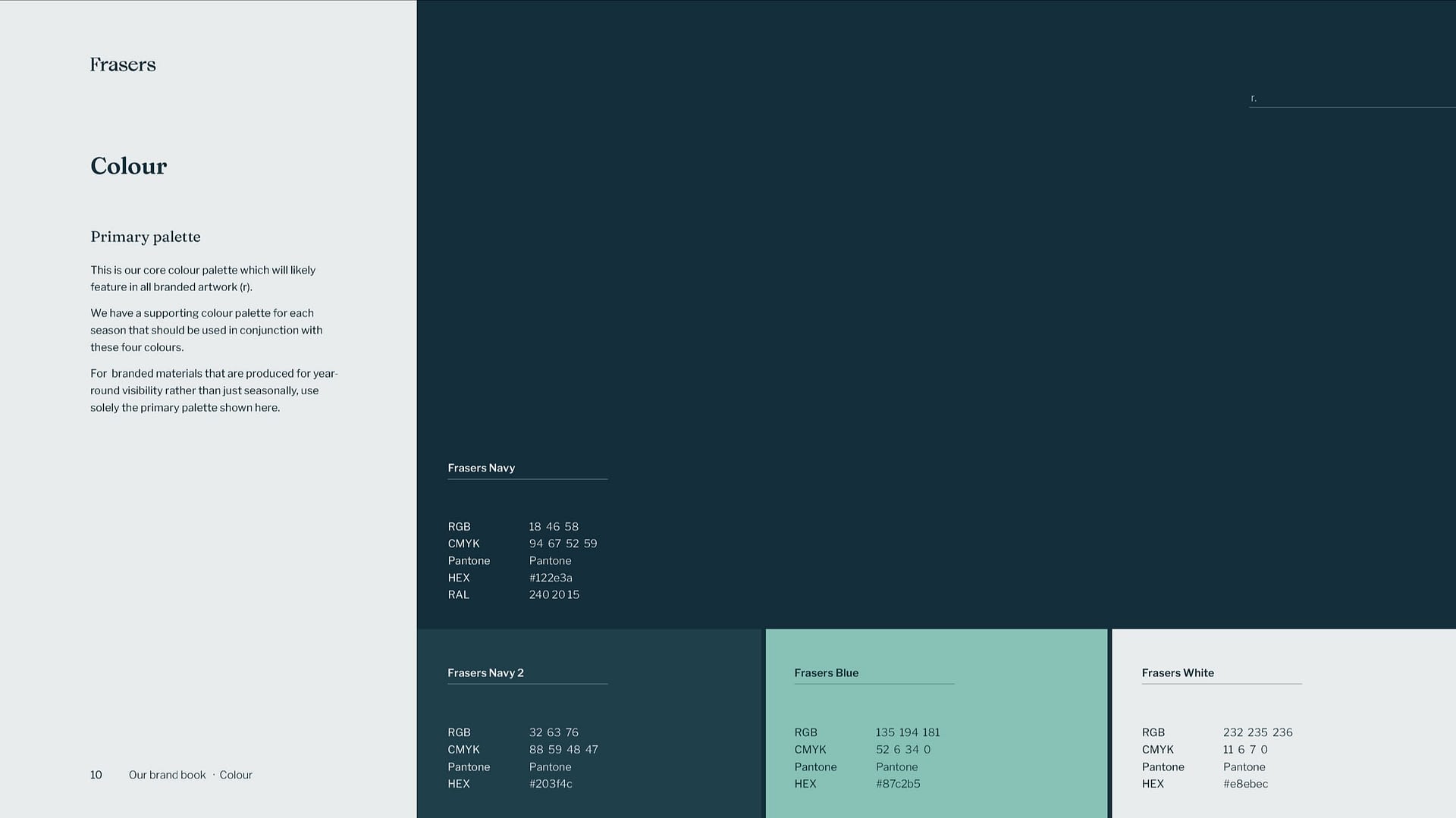Select HEX value #e8ebec
Image resolution: width=1456 pixels, height=818 pixels.
pos(1245,784)
